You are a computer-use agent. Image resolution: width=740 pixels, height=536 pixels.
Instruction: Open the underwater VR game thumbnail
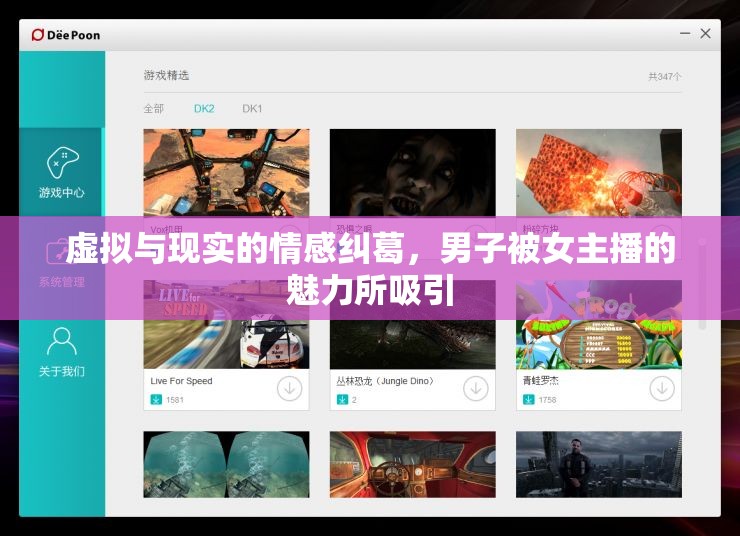point(227,464)
